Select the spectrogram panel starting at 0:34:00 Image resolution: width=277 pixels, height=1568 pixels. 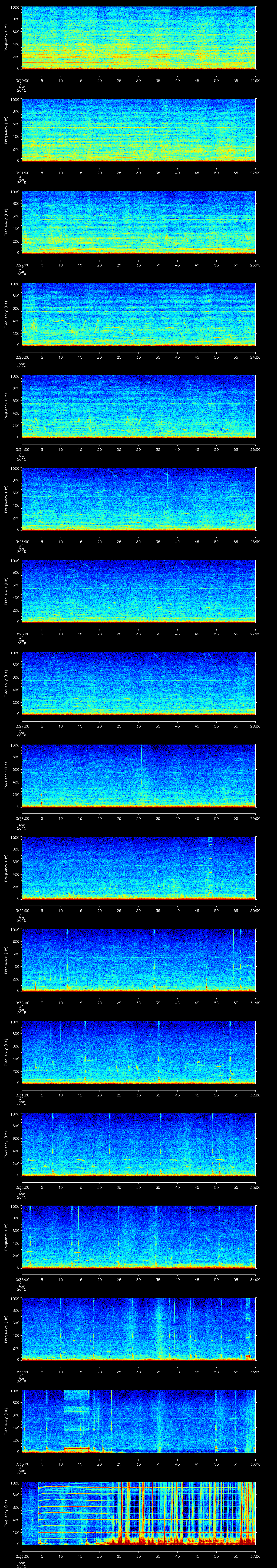pyautogui.click(x=138, y=1329)
